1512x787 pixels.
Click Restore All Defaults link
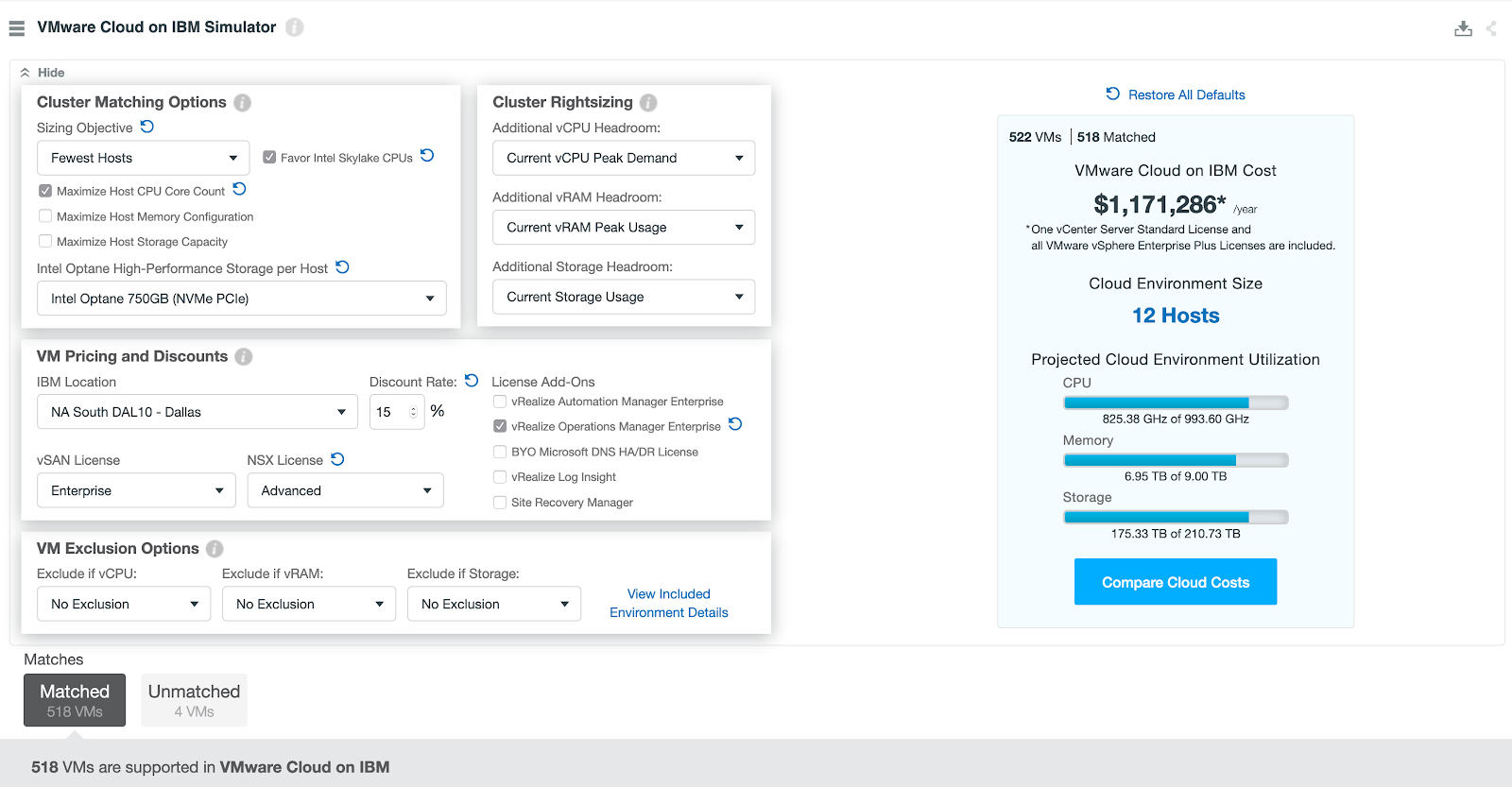point(1187,94)
